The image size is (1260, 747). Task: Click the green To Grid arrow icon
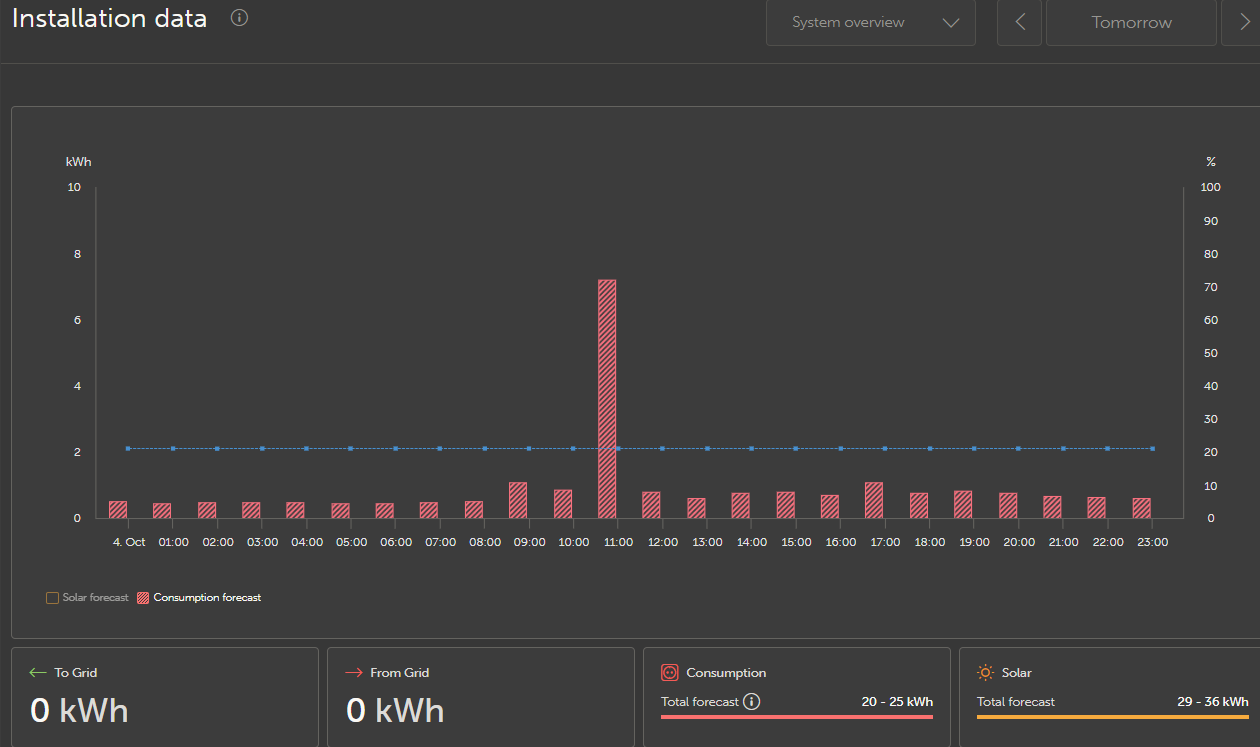38,673
